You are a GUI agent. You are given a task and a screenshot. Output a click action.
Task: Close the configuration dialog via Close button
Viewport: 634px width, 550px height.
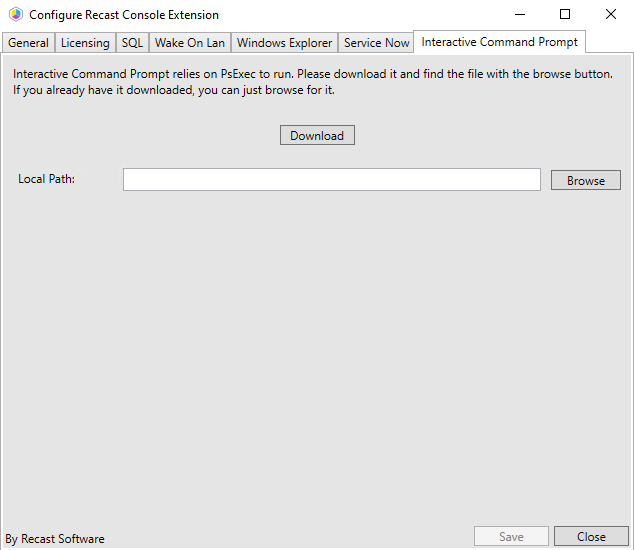point(591,536)
